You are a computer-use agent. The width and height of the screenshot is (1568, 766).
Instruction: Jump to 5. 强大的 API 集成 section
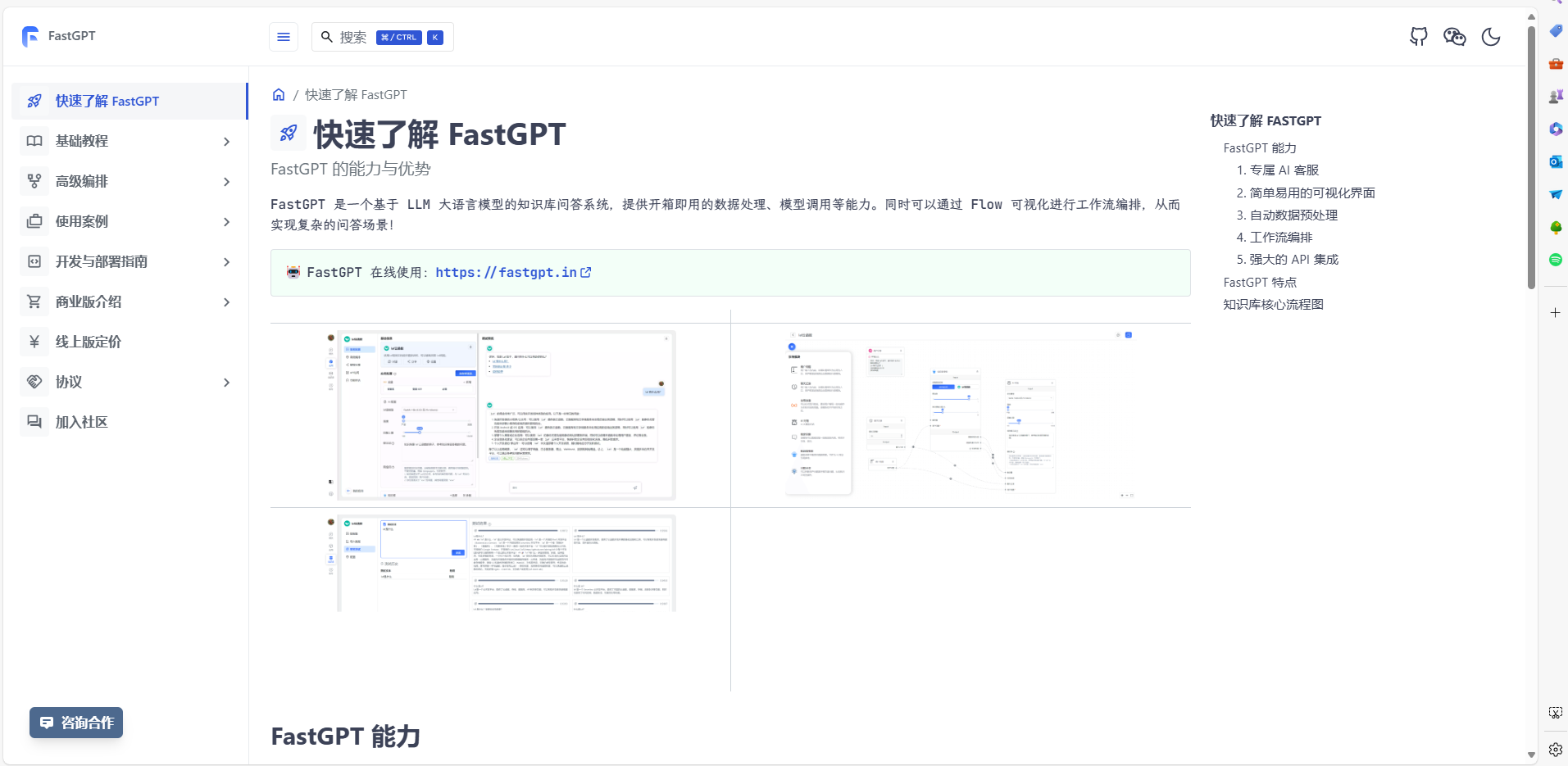(x=1287, y=260)
